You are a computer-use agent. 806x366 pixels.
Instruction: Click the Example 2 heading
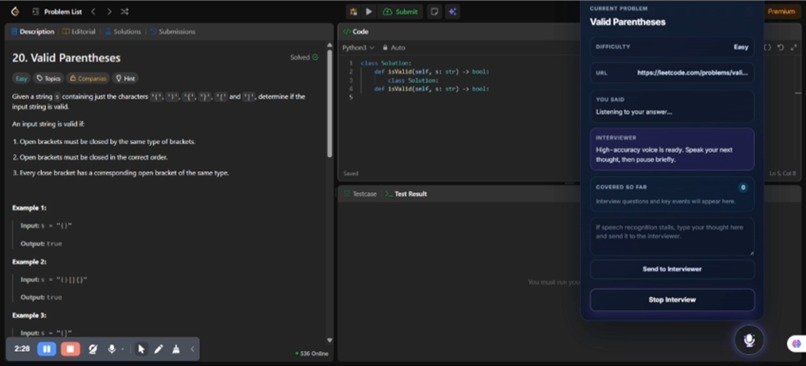click(x=29, y=262)
